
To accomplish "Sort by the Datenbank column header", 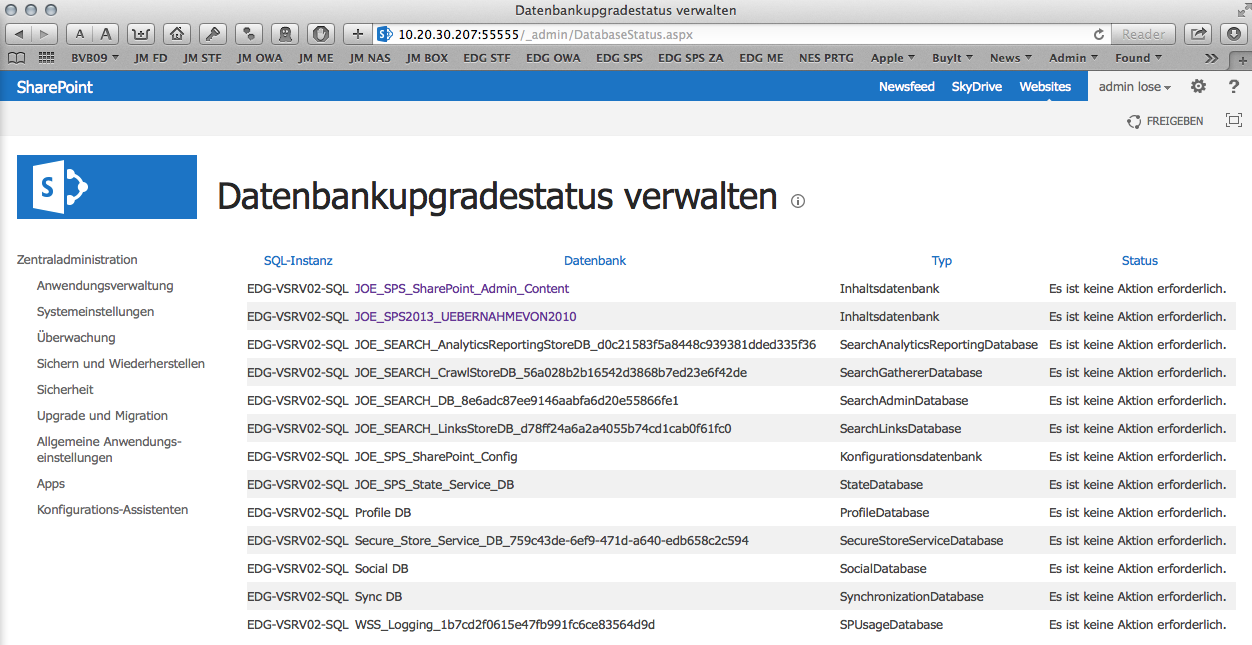I will [595, 261].
